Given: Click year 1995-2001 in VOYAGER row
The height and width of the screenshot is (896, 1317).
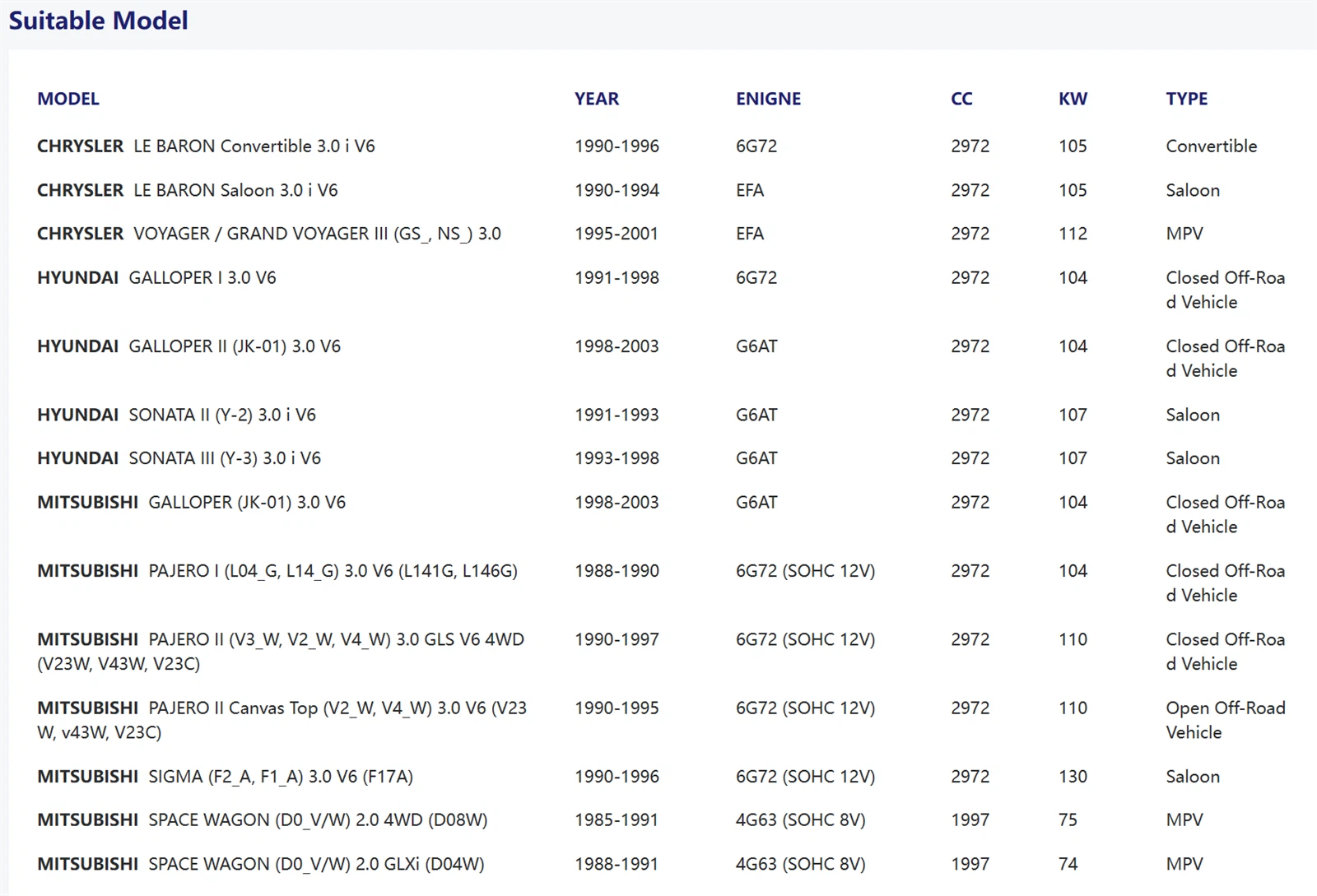Looking at the screenshot, I should [617, 234].
